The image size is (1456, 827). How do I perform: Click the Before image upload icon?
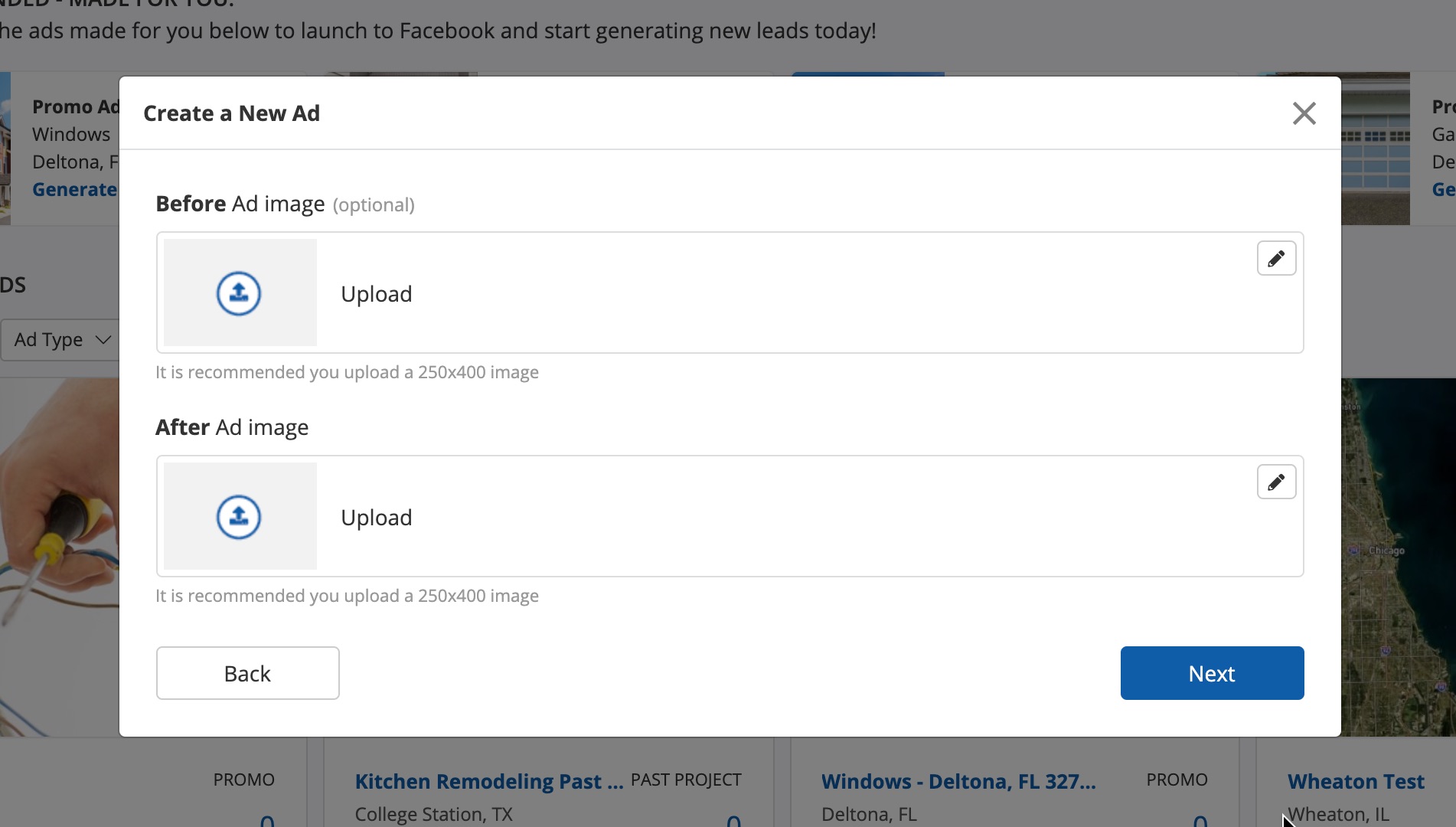(x=239, y=293)
